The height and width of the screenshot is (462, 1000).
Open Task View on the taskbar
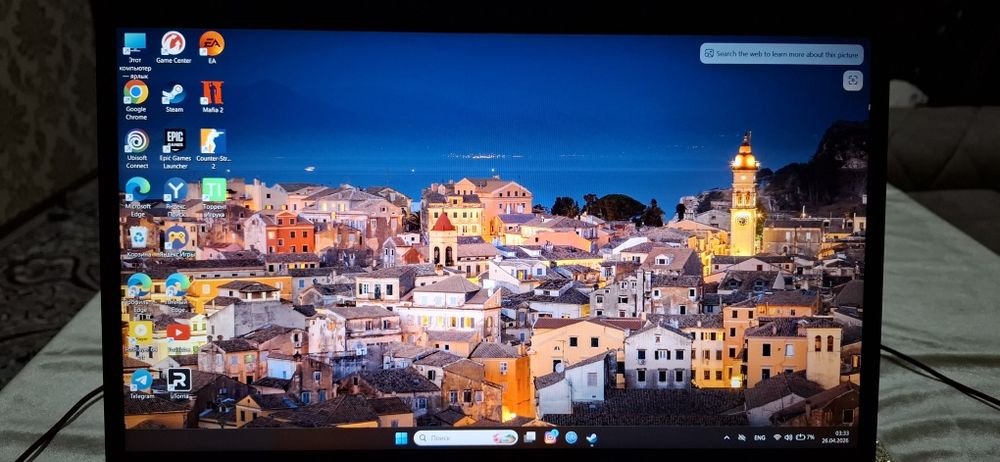click(529, 437)
